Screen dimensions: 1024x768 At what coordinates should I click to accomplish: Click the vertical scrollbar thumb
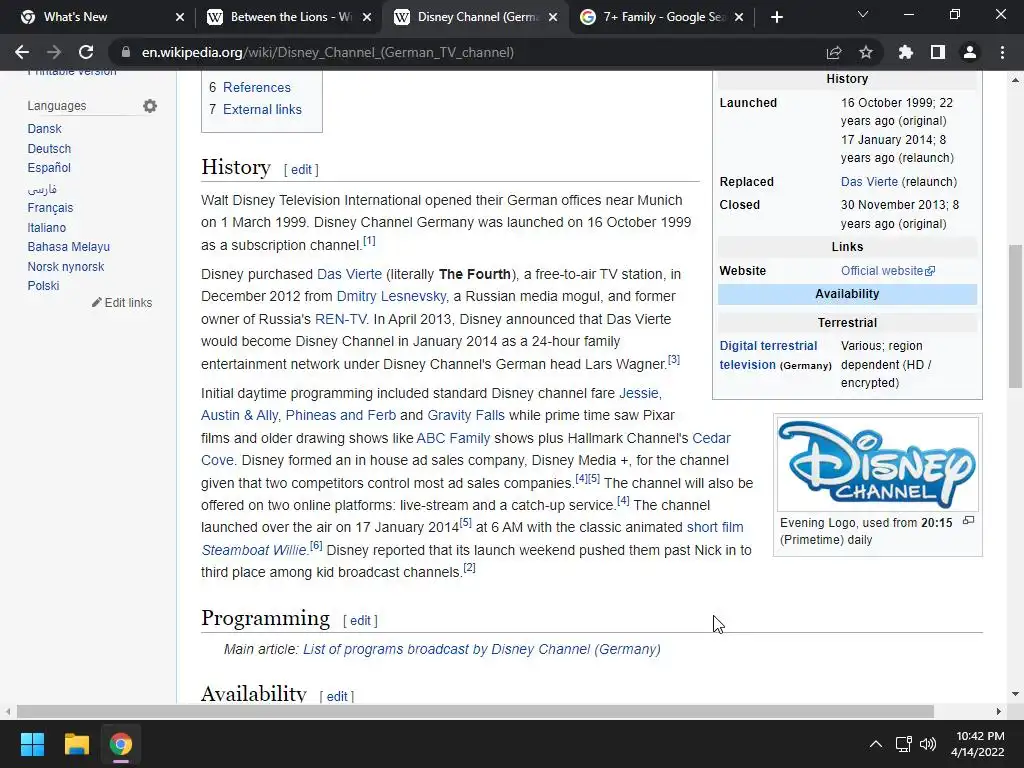point(1015,316)
